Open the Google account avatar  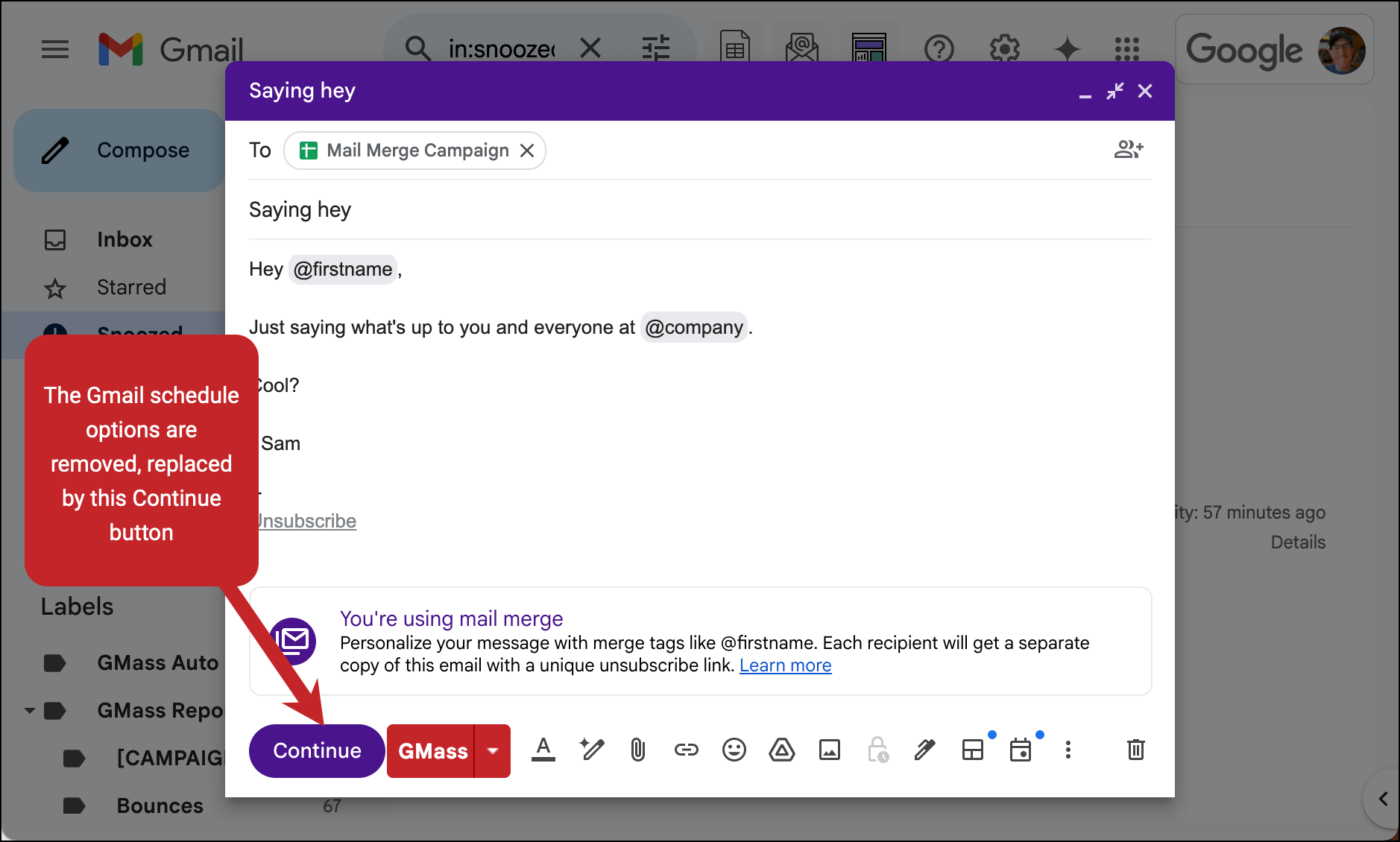coord(1341,50)
